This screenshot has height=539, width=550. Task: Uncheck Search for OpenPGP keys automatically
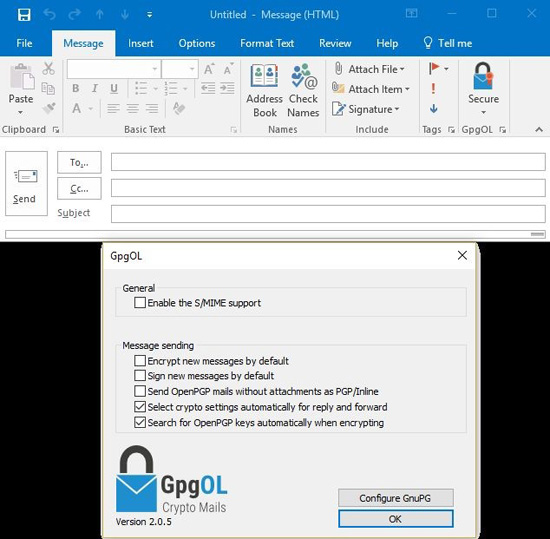[140, 422]
